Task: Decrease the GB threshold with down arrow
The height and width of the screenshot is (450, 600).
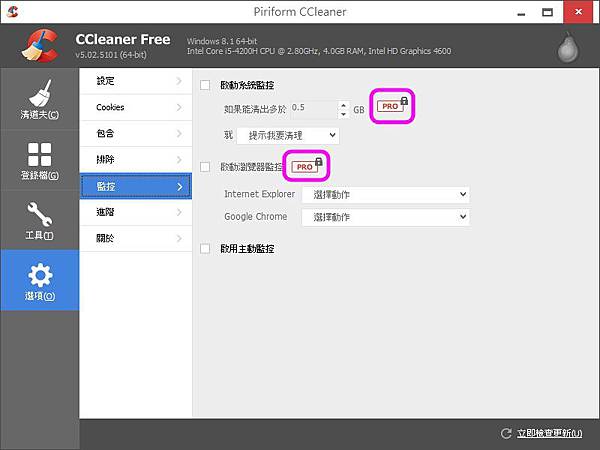Action: click(344, 114)
